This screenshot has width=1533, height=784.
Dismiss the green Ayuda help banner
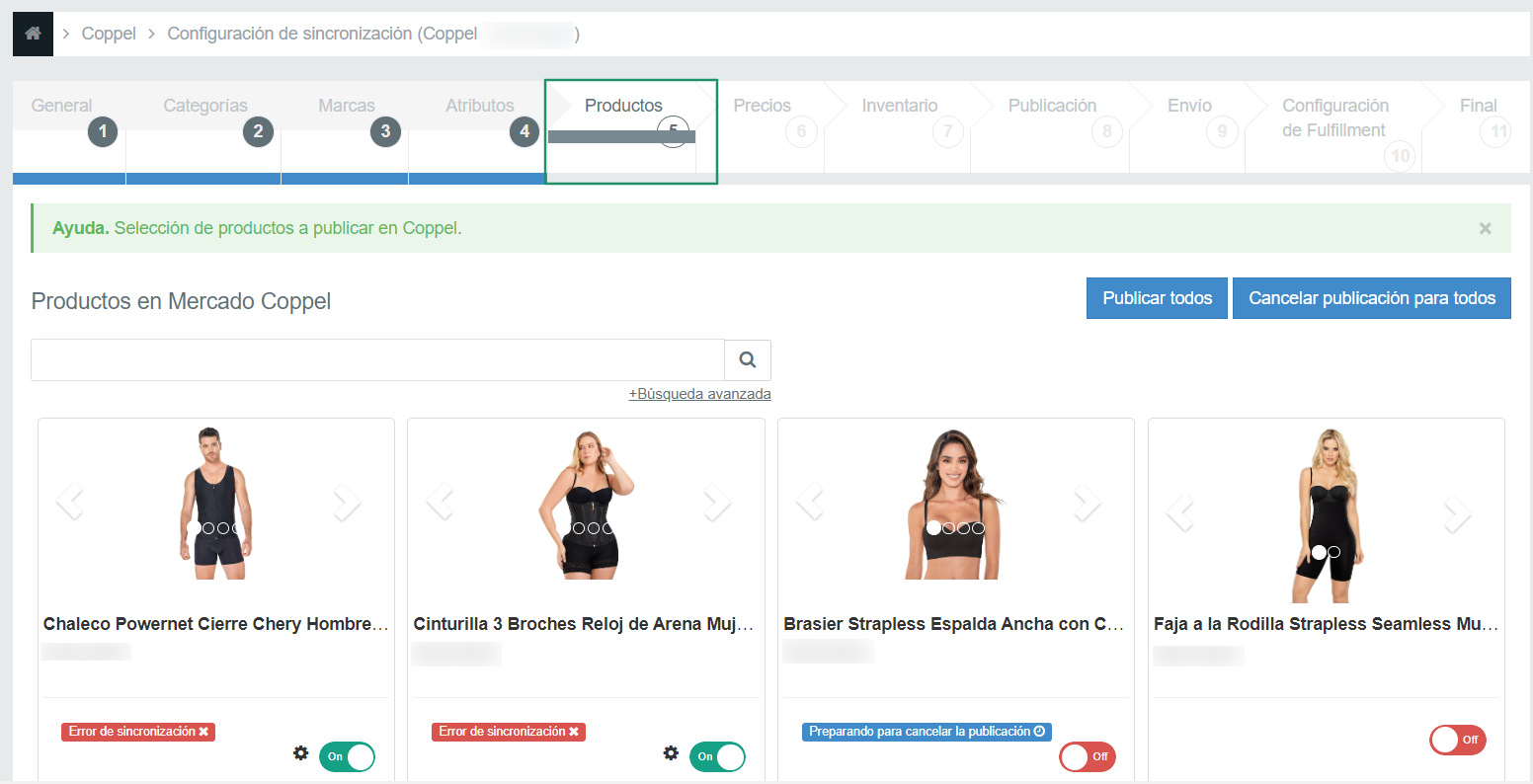[x=1485, y=228]
